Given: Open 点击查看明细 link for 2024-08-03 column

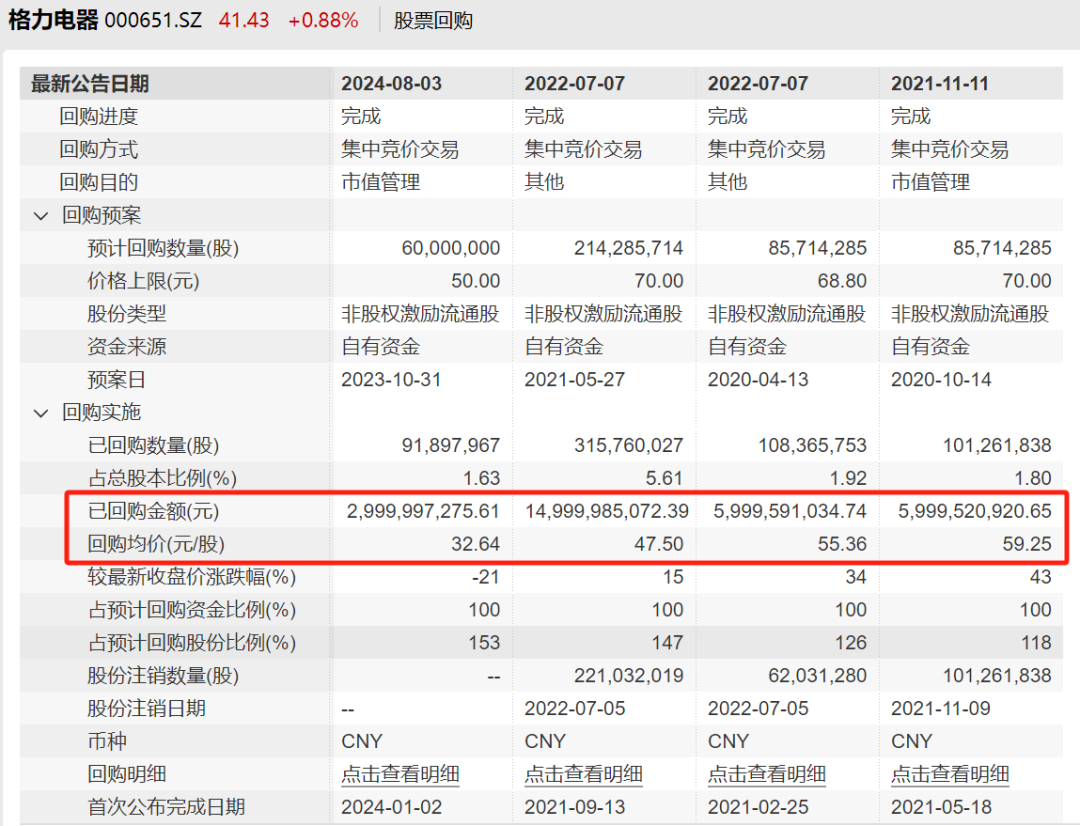Looking at the screenshot, I should coord(400,774).
